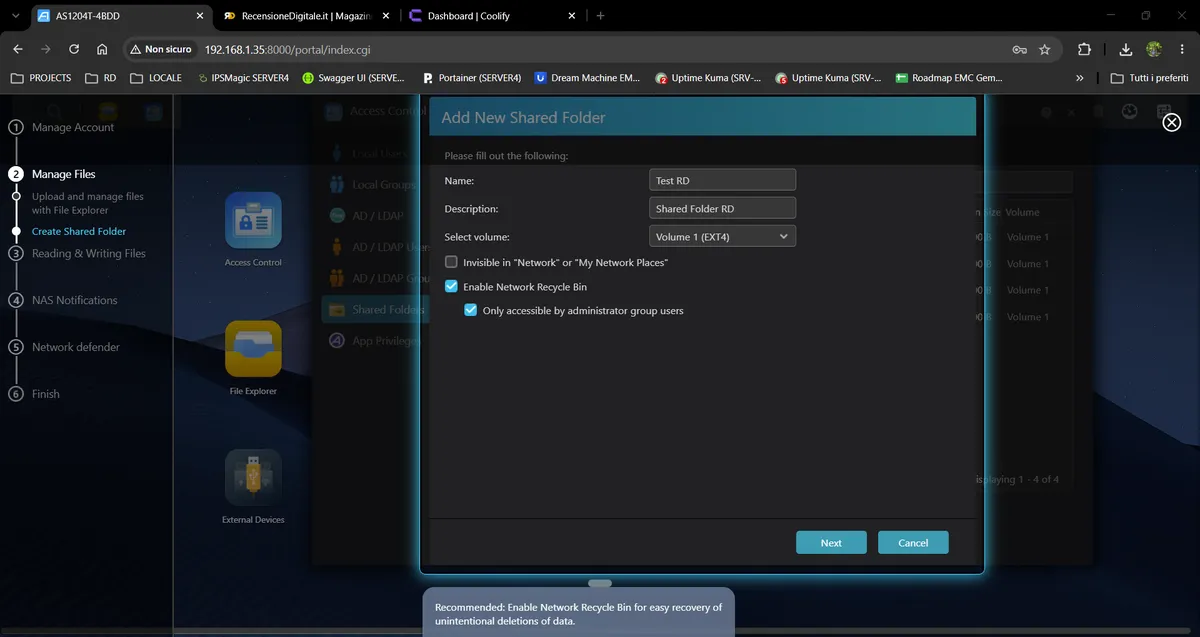Disable the Enable Network Recycle Bin checkbox
Image resolution: width=1200 pixels, height=637 pixels.
pyautogui.click(x=452, y=286)
